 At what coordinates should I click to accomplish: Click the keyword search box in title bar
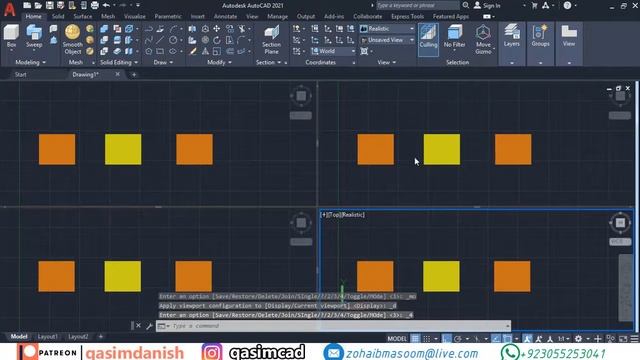(418, 5)
